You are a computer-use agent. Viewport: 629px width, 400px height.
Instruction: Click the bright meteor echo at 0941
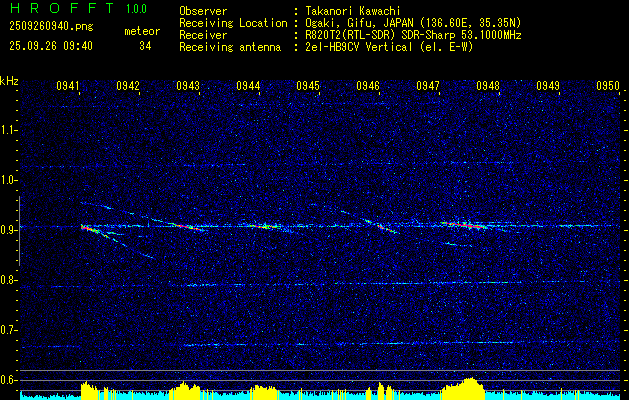tap(89, 229)
